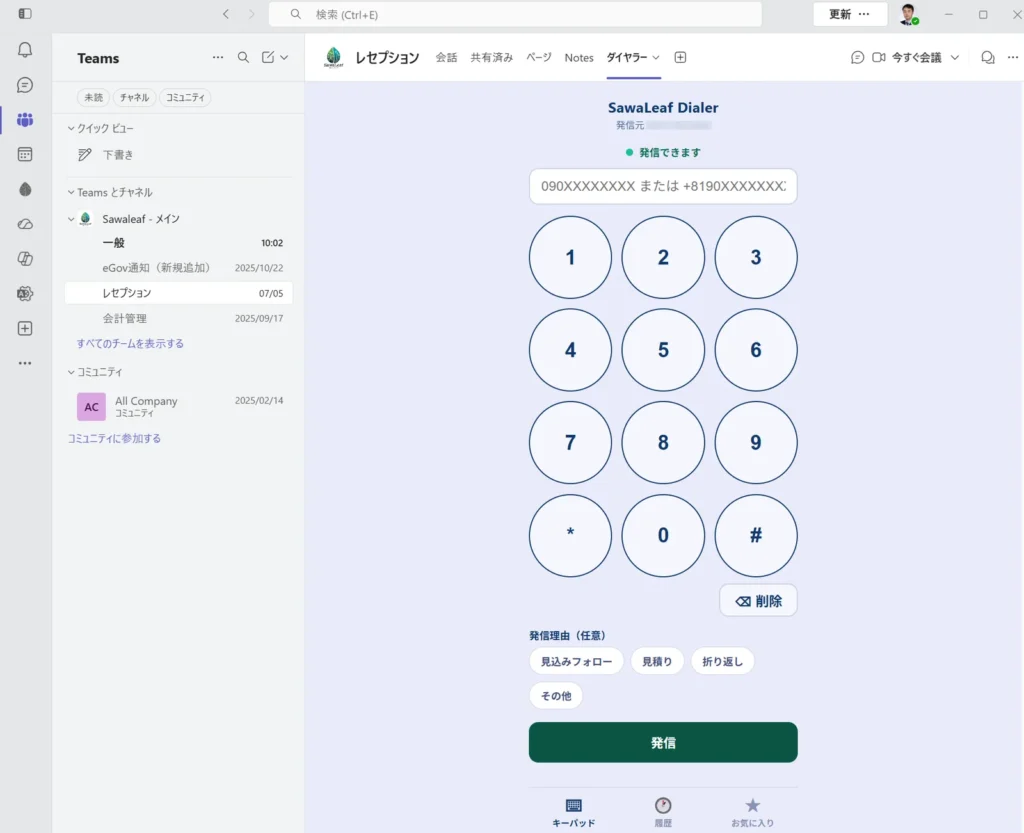Open the ダイヤラー tab dropdown chevron

[x=656, y=57]
